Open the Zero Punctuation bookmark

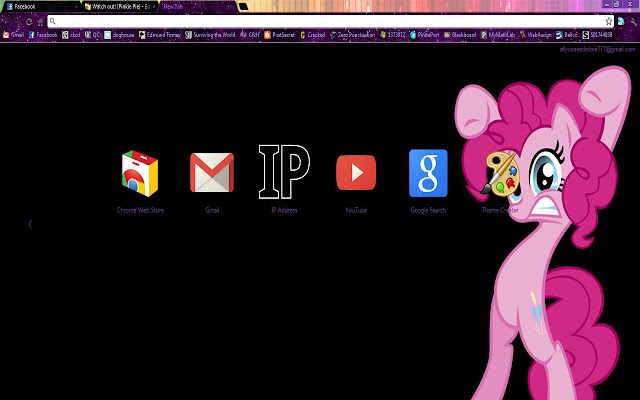(352, 35)
